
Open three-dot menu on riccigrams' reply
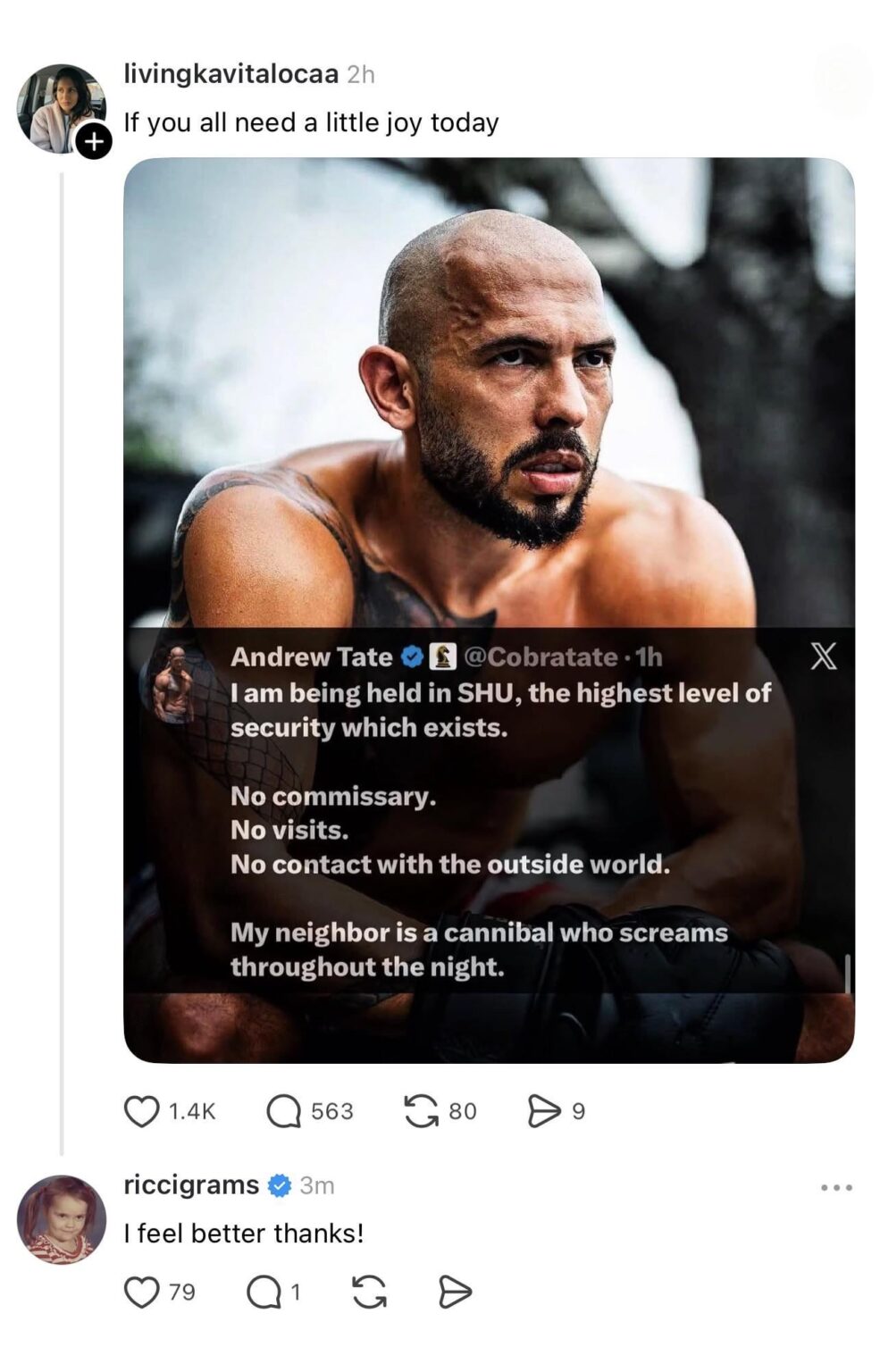[x=836, y=1187]
